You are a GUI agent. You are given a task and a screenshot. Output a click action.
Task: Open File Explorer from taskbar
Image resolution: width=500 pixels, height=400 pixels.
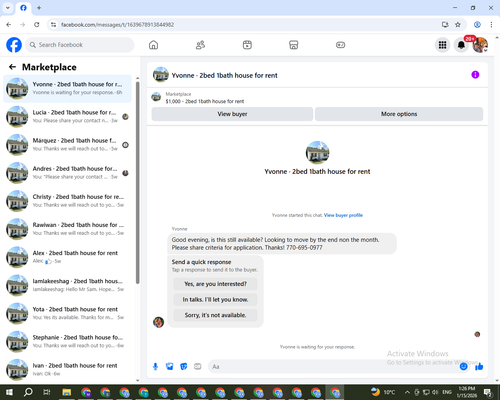(67, 392)
